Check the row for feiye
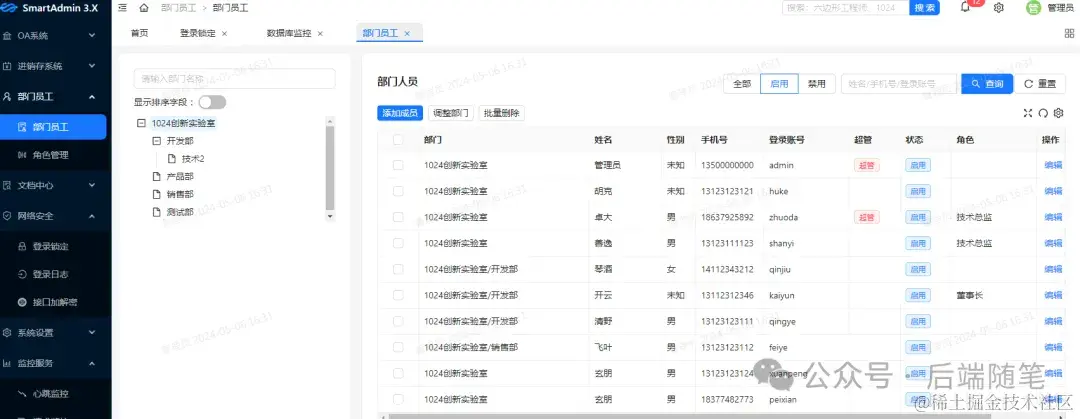This screenshot has width=1080, height=419. pos(397,347)
